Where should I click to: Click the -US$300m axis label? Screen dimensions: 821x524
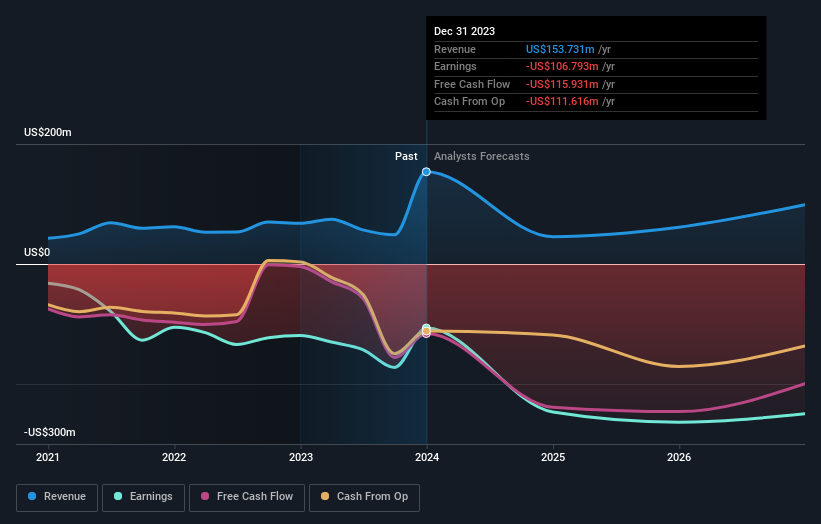pyautogui.click(x=49, y=432)
